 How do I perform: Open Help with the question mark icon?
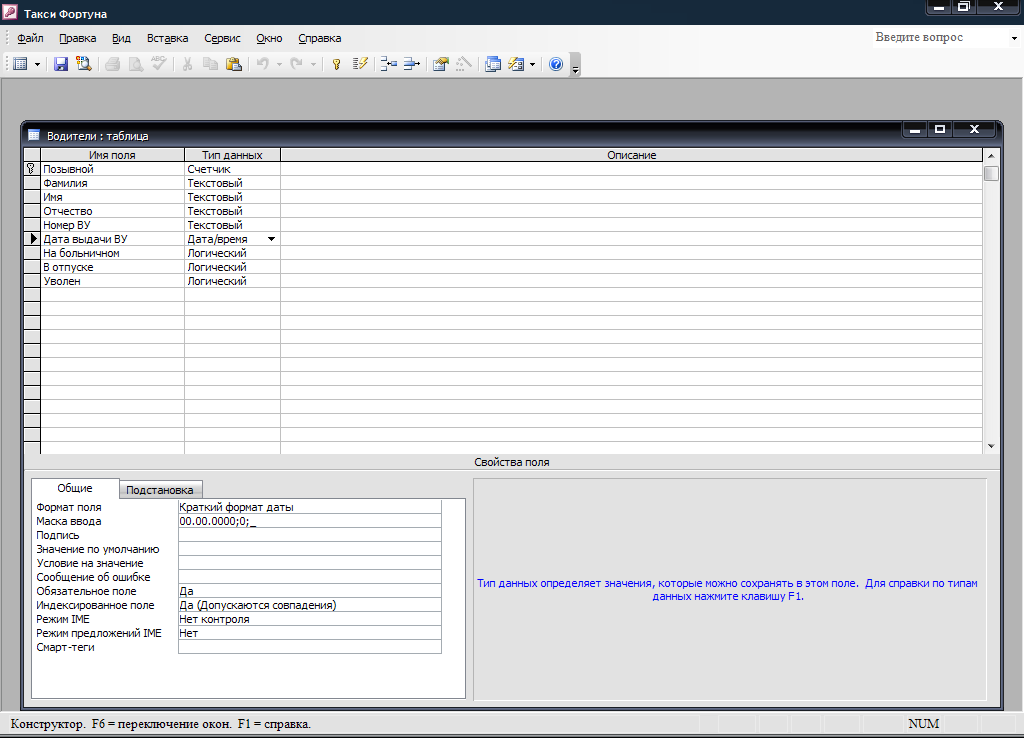[556, 64]
